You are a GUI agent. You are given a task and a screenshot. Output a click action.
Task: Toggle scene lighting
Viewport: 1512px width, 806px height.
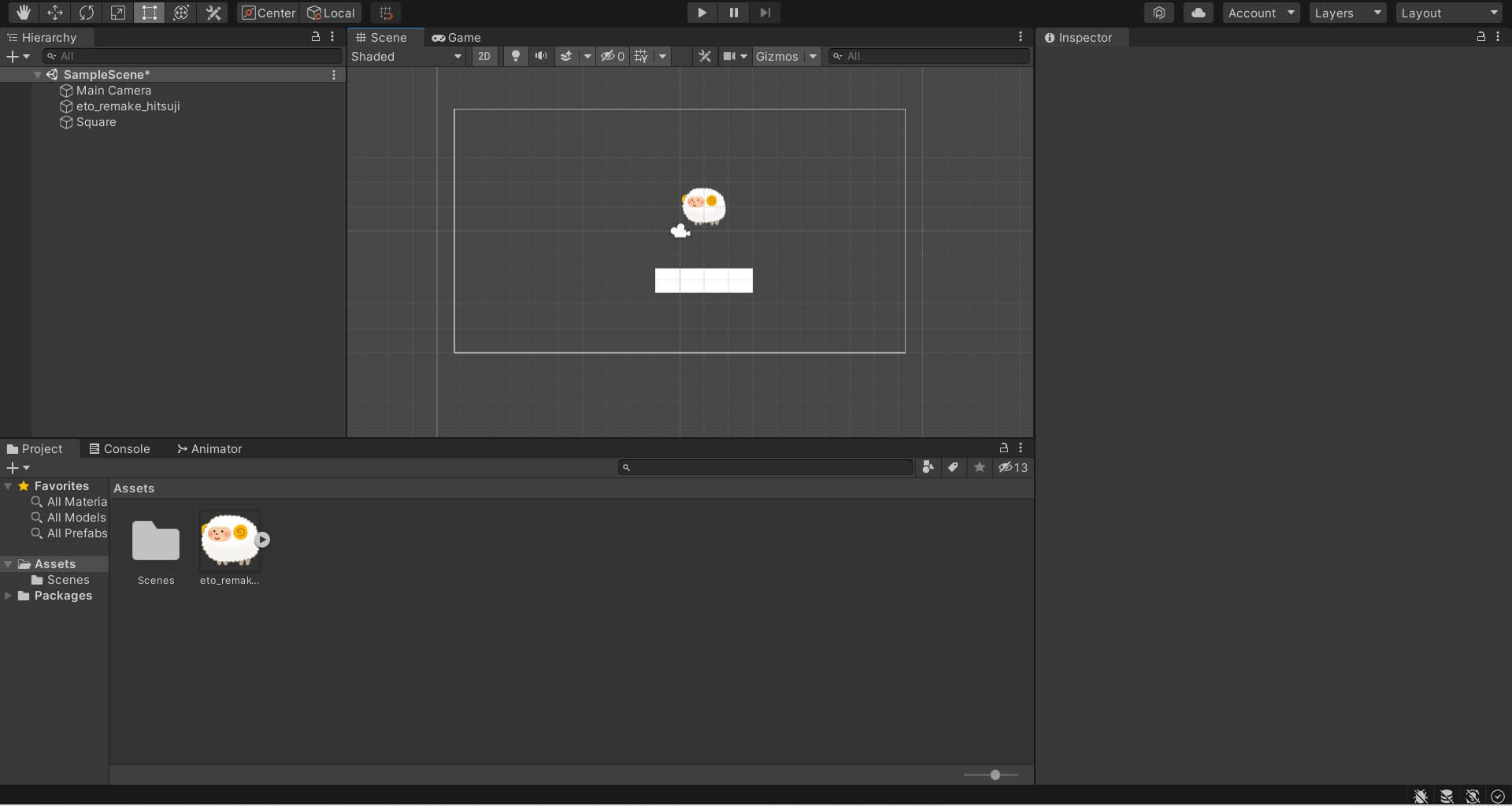(x=516, y=56)
